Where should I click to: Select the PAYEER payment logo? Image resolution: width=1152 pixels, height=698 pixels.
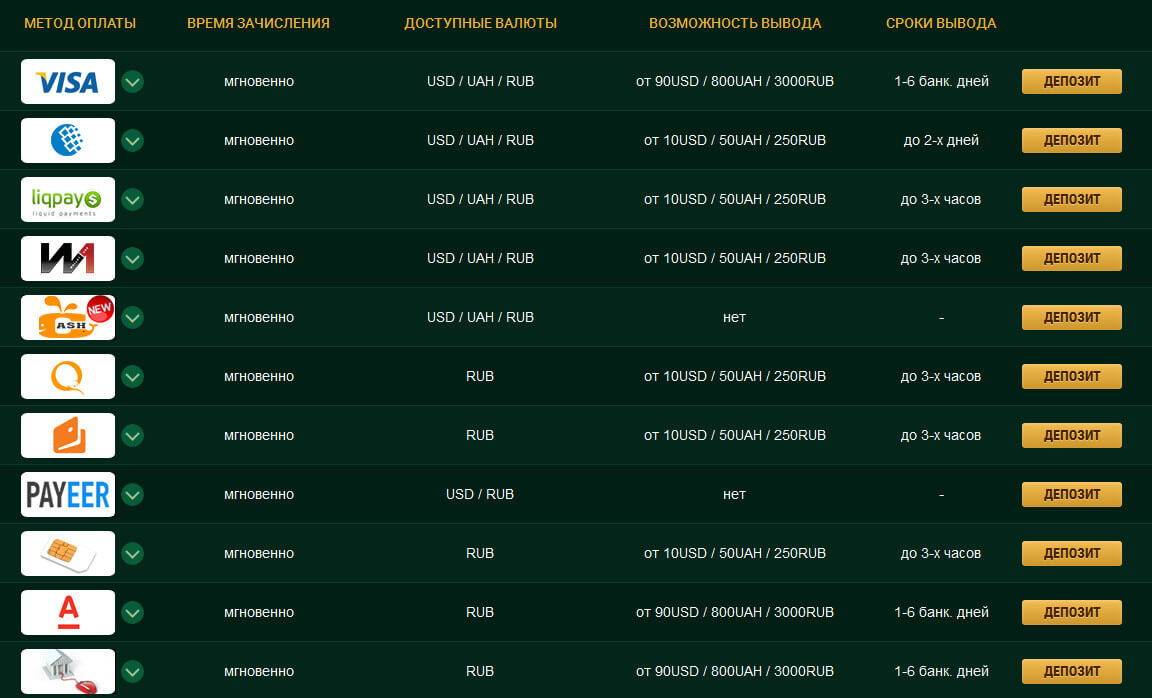68,494
